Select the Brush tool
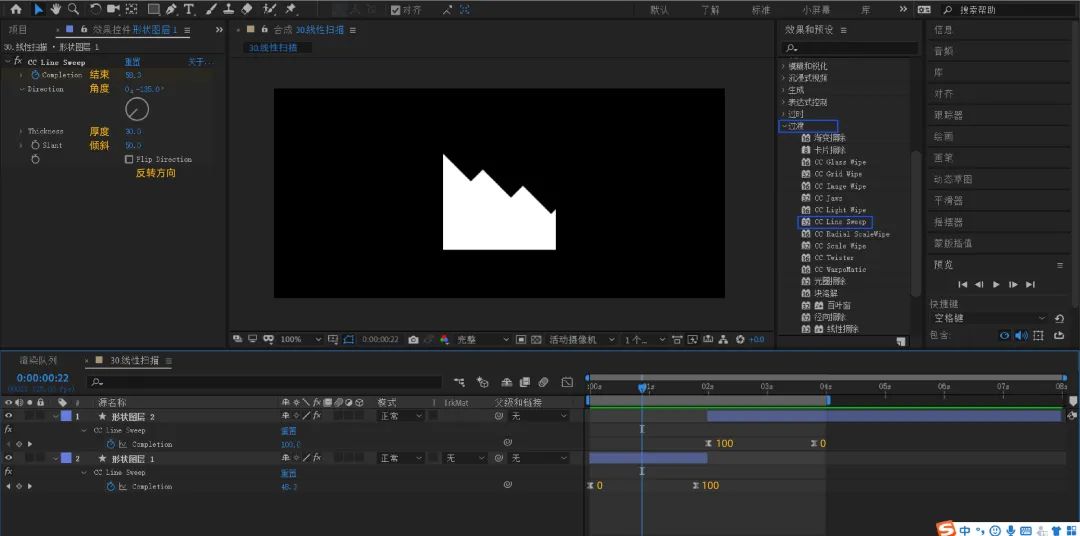The width and height of the screenshot is (1080, 536). 212,10
